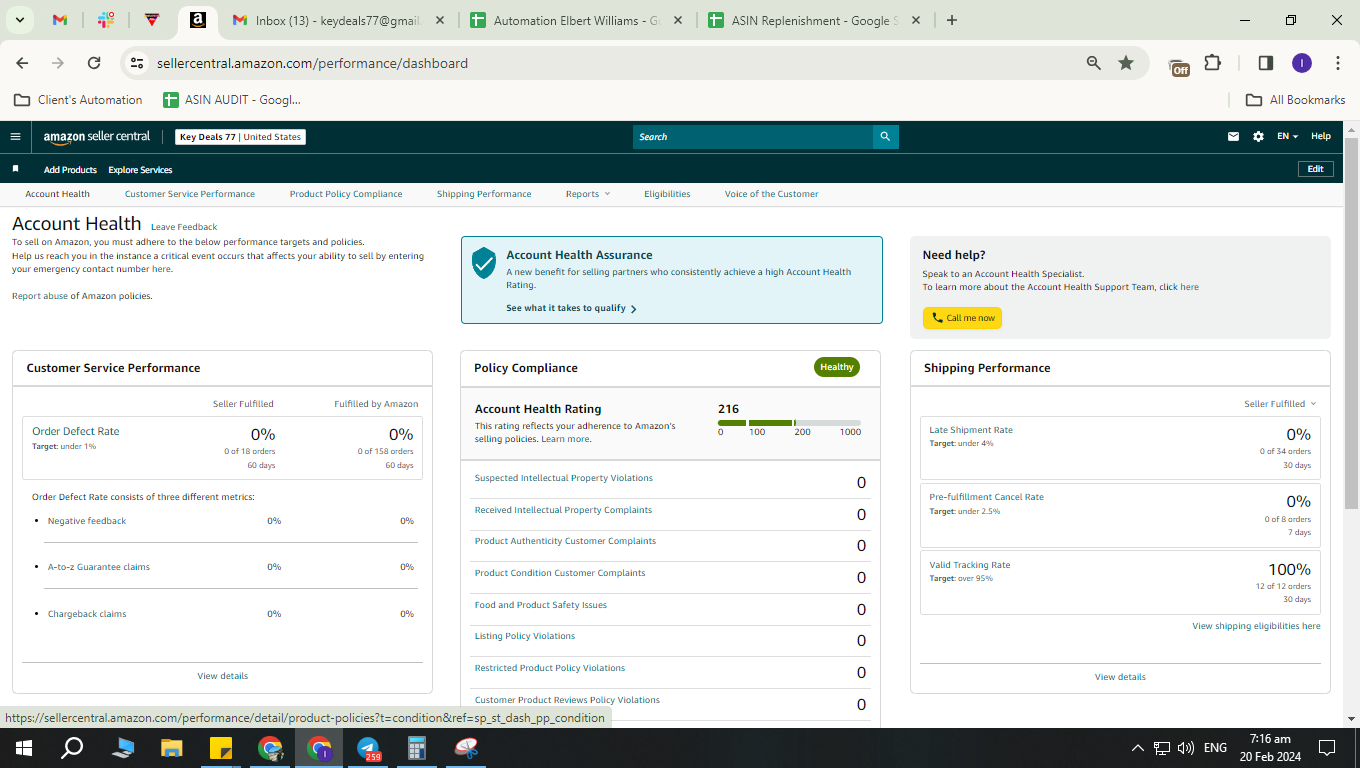Open the Chrome profile avatar
This screenshot has width=1360, height=768.
(1301, 63)
